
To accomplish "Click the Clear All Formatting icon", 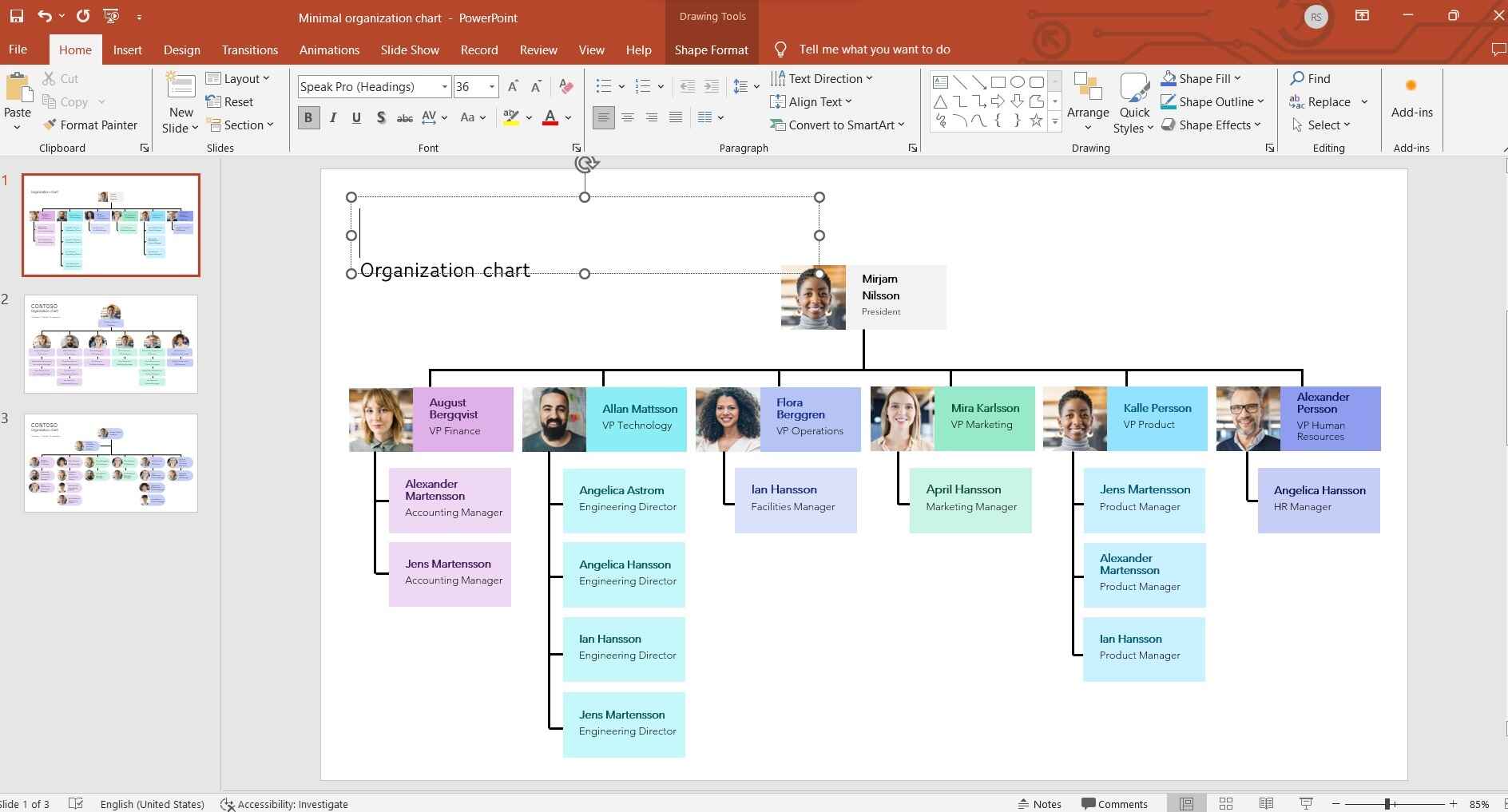I will (x=566, y=86).
